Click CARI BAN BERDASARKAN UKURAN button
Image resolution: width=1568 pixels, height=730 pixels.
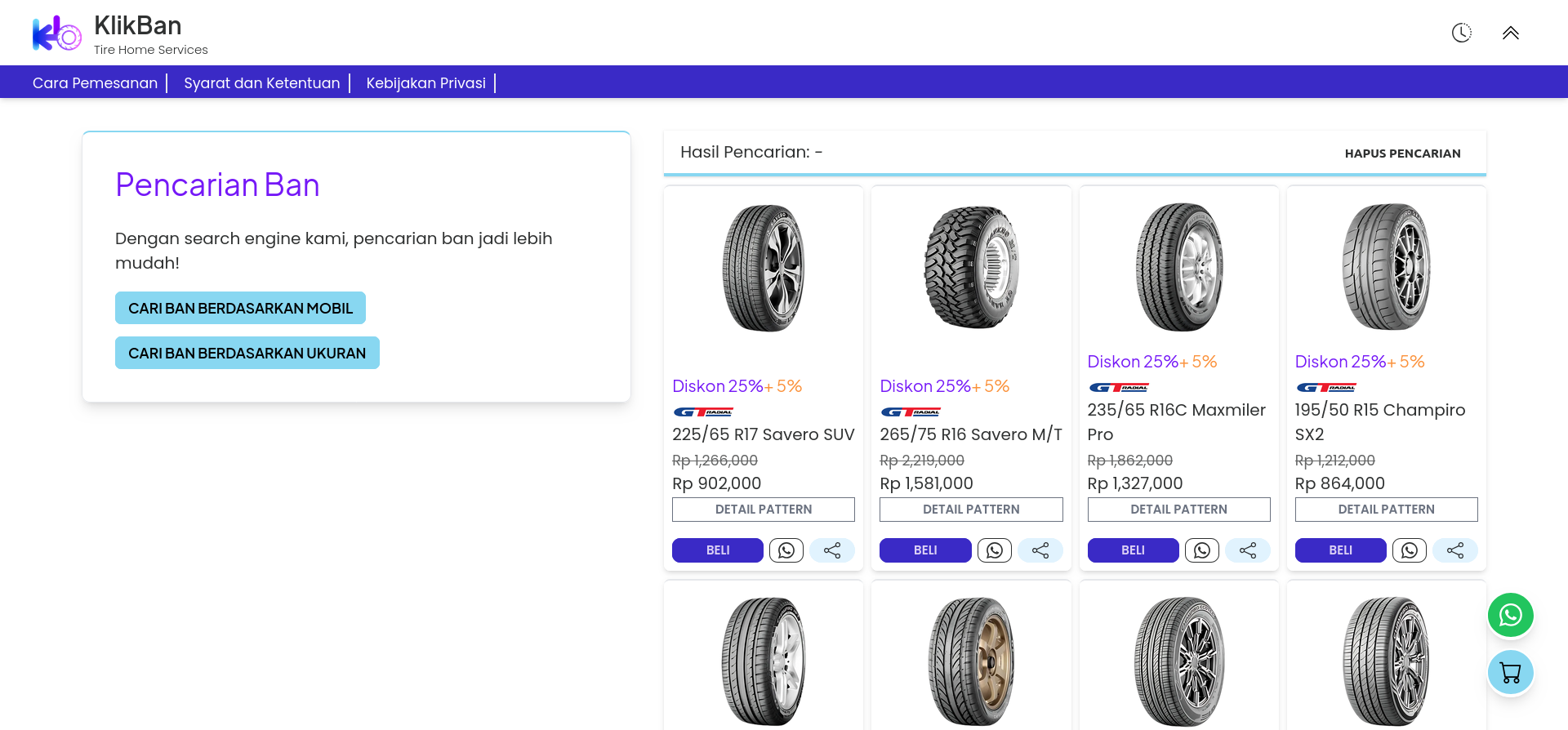point(247,353)
